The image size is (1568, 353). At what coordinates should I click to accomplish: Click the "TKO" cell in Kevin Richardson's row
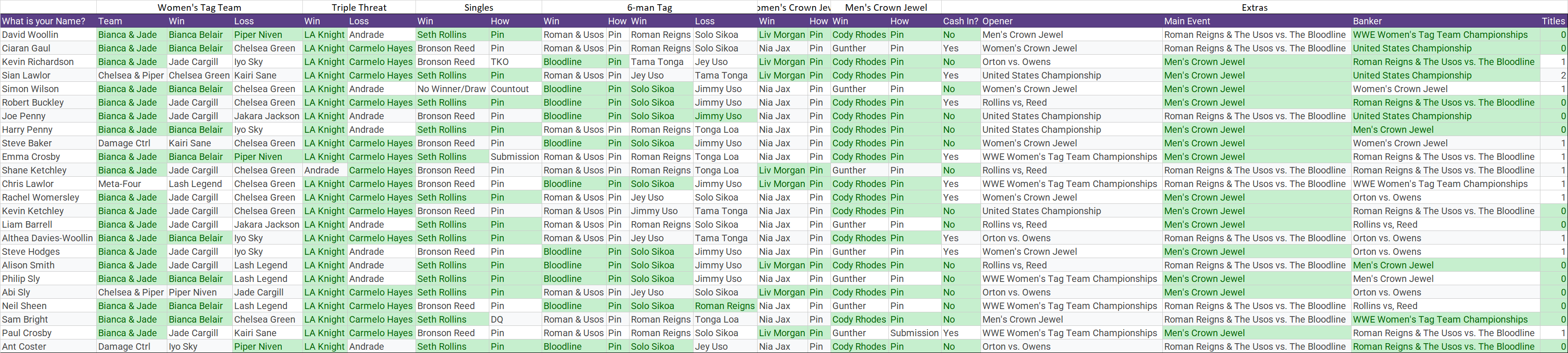pyautogui.click(x=501, y=62)
